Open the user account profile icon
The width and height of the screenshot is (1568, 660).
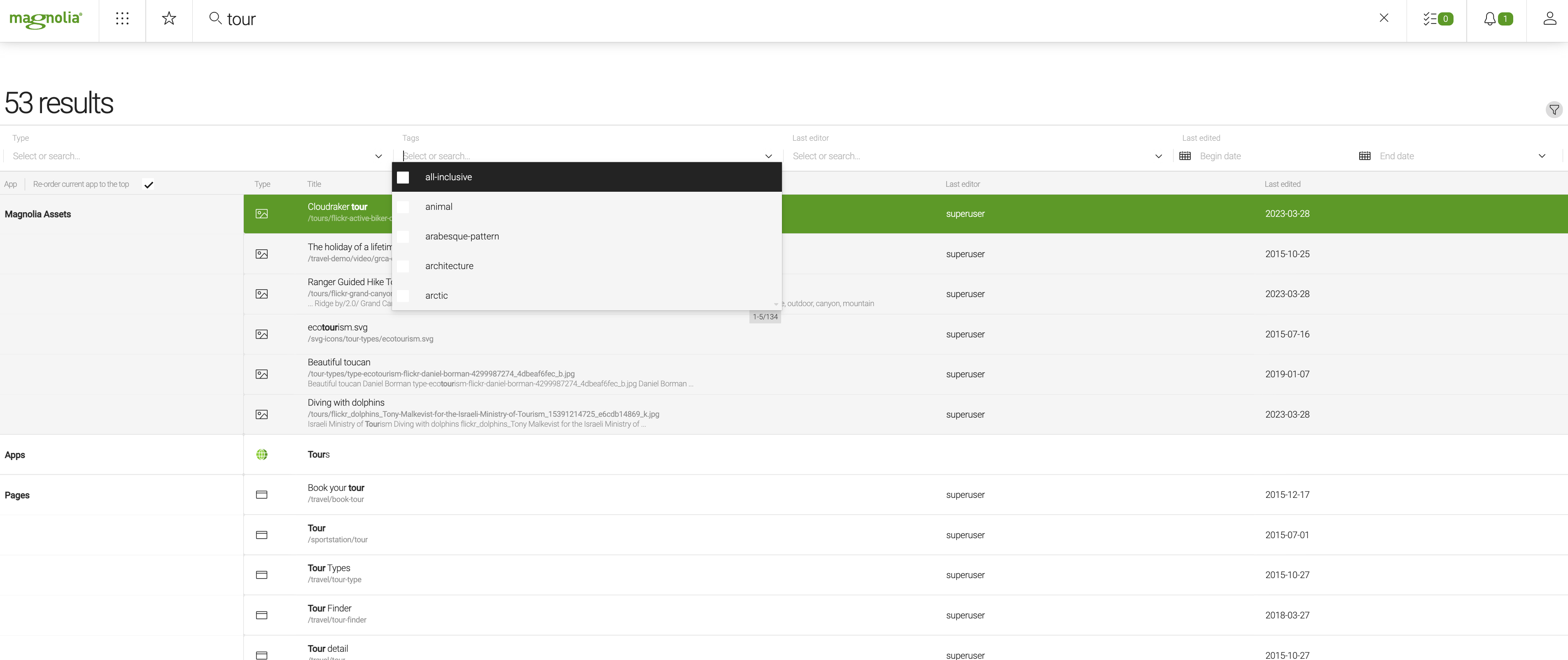point(1549,19)
